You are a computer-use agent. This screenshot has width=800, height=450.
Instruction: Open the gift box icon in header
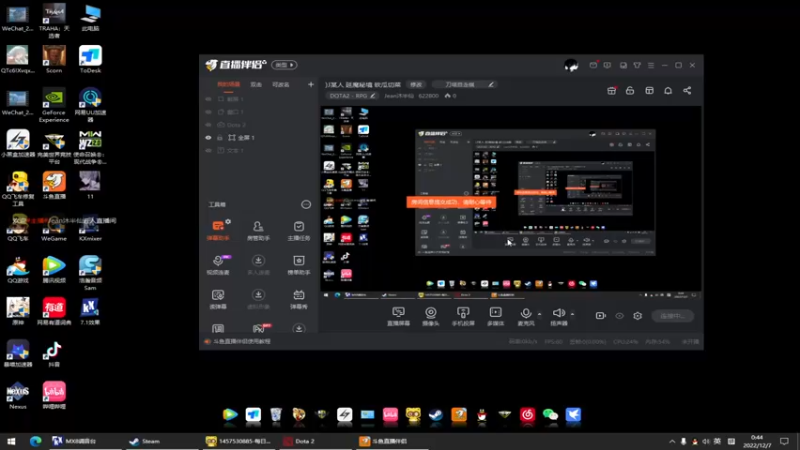tap(611, 90)
